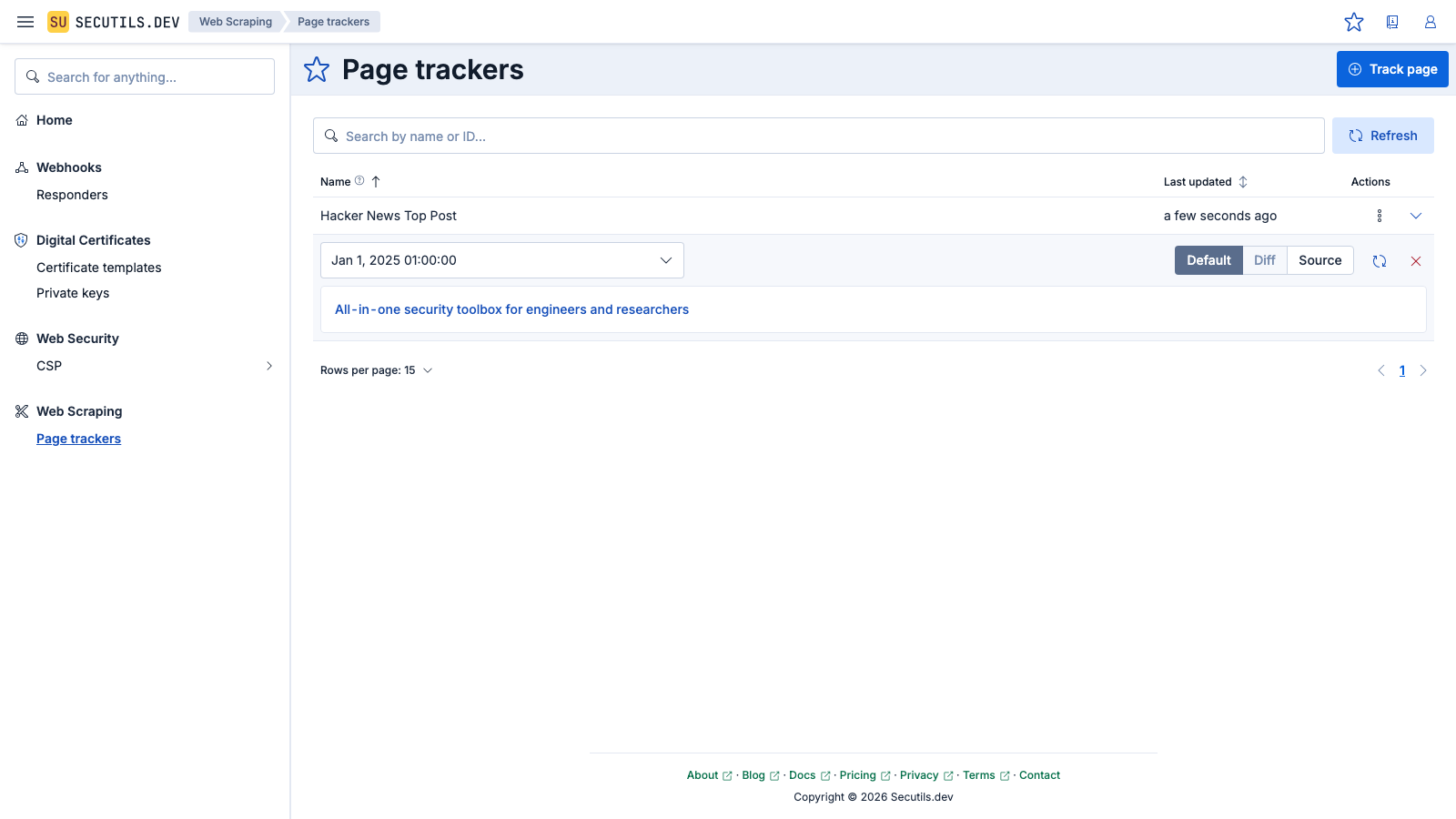The width and height of the screenshot is (1456, 819).
Task: Open the Actions three-dot menu for Hacker News Top Post
Action: point(1379,216)
